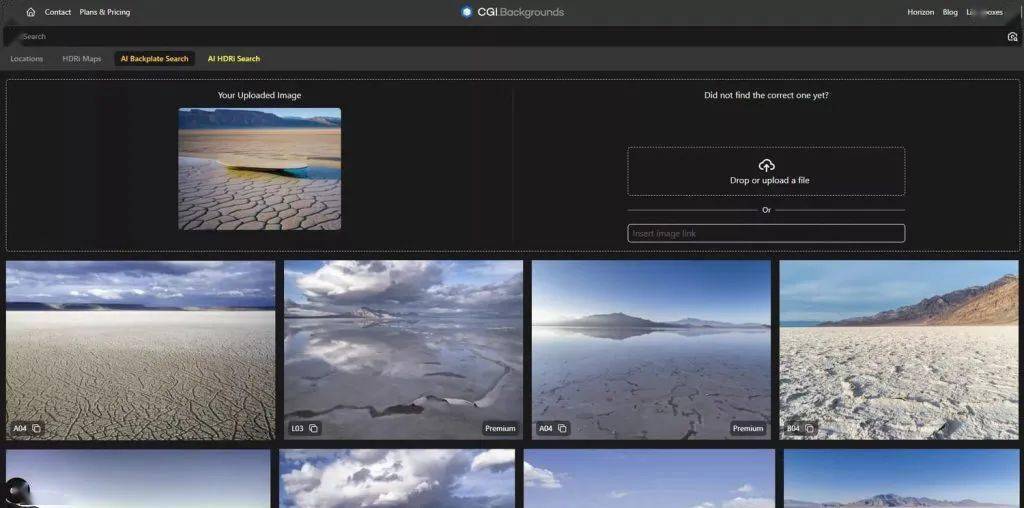This screenshot has width=1024, height=508.
Task: Select the AI Backplate Search tab
Action: tap(154, 59)
